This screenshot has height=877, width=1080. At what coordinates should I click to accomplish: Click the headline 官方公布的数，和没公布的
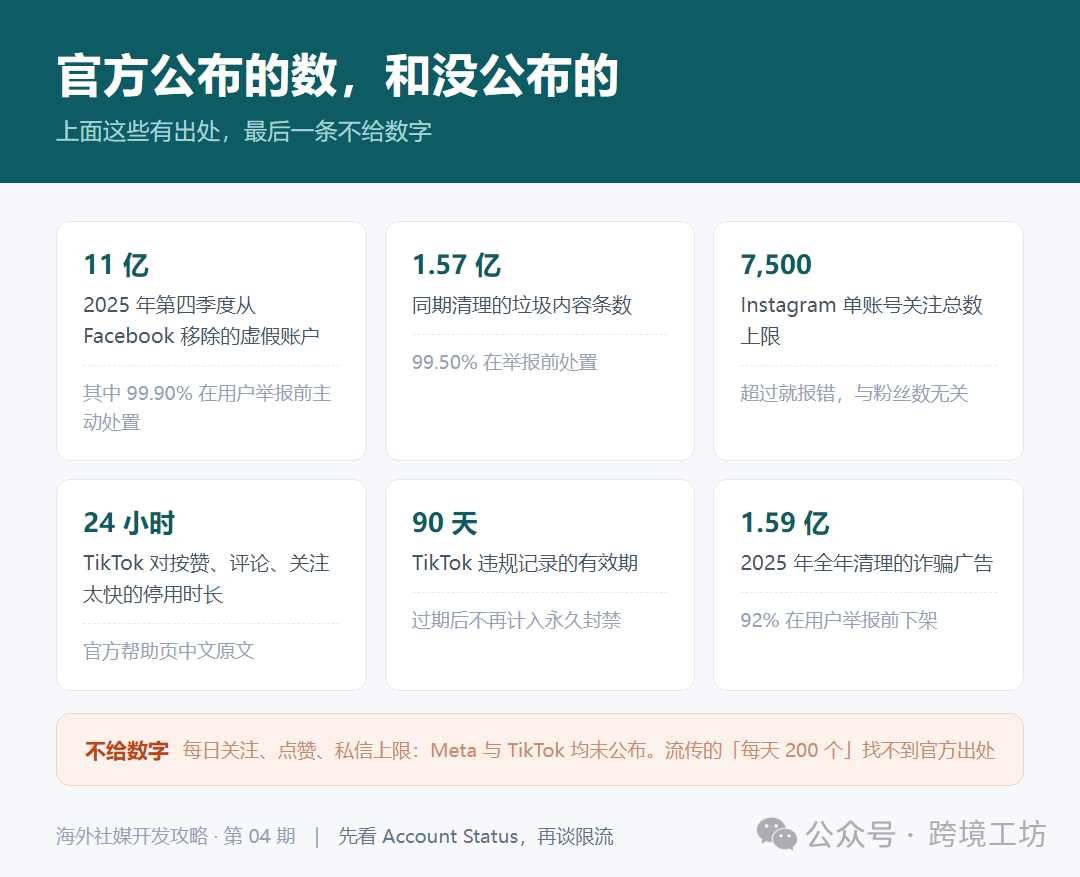(x=338, y=76)
